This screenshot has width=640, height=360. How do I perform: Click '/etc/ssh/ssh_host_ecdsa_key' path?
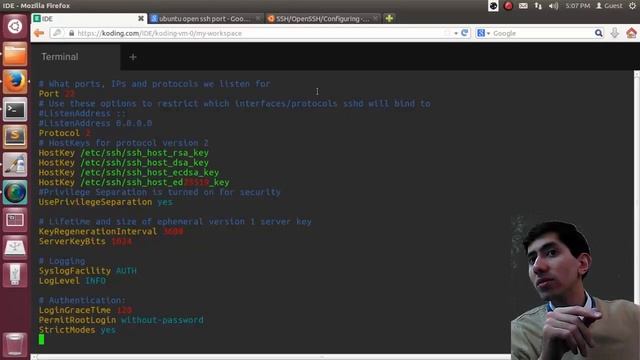150,172
